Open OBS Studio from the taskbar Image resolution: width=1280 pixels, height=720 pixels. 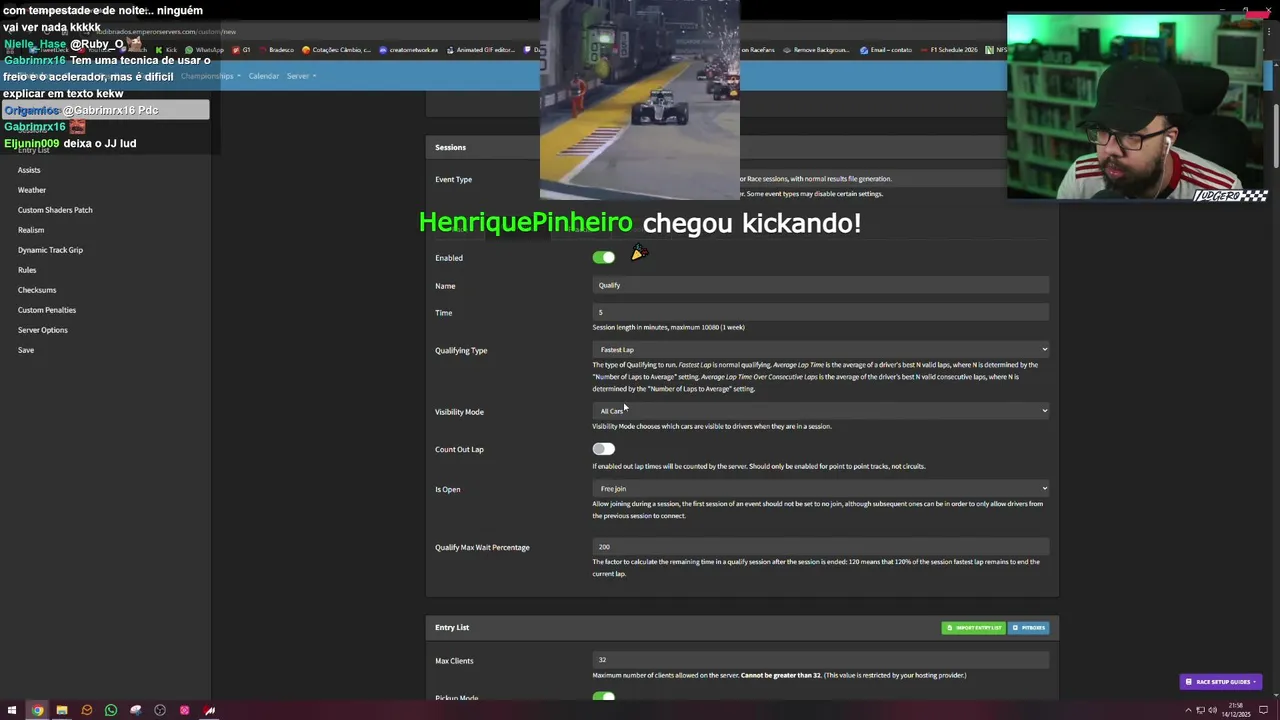[x=160, y=710]
